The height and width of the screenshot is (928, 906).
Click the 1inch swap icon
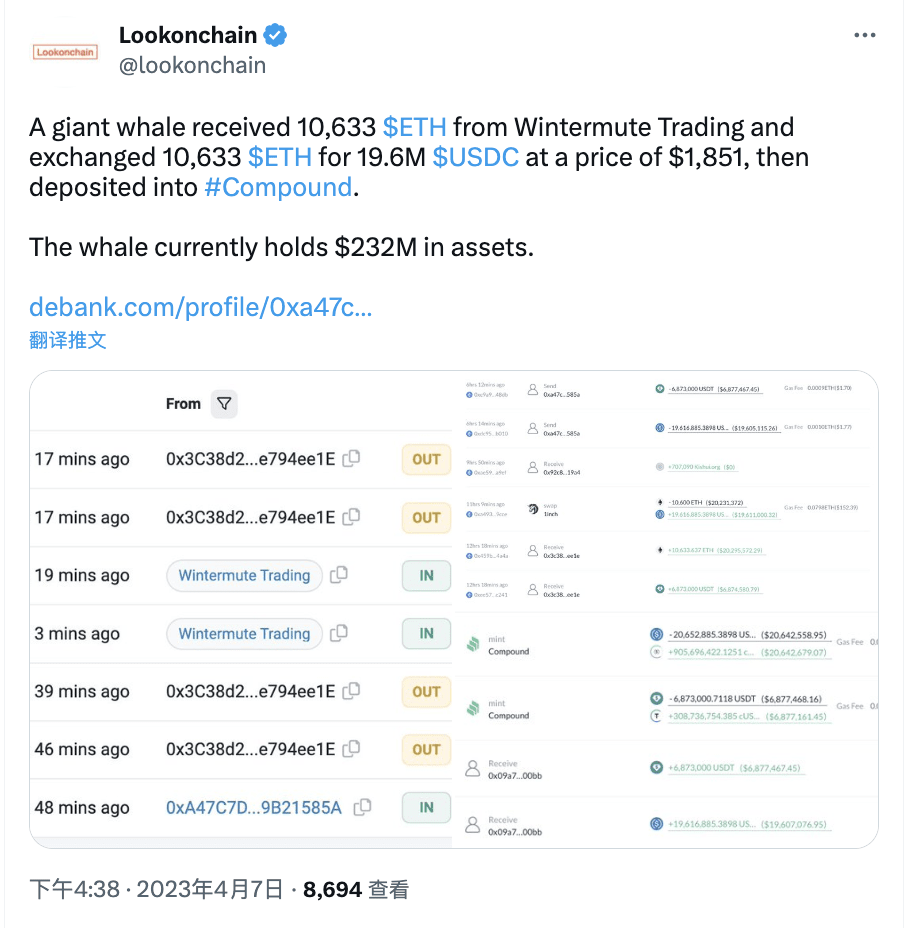pos(533,508)
